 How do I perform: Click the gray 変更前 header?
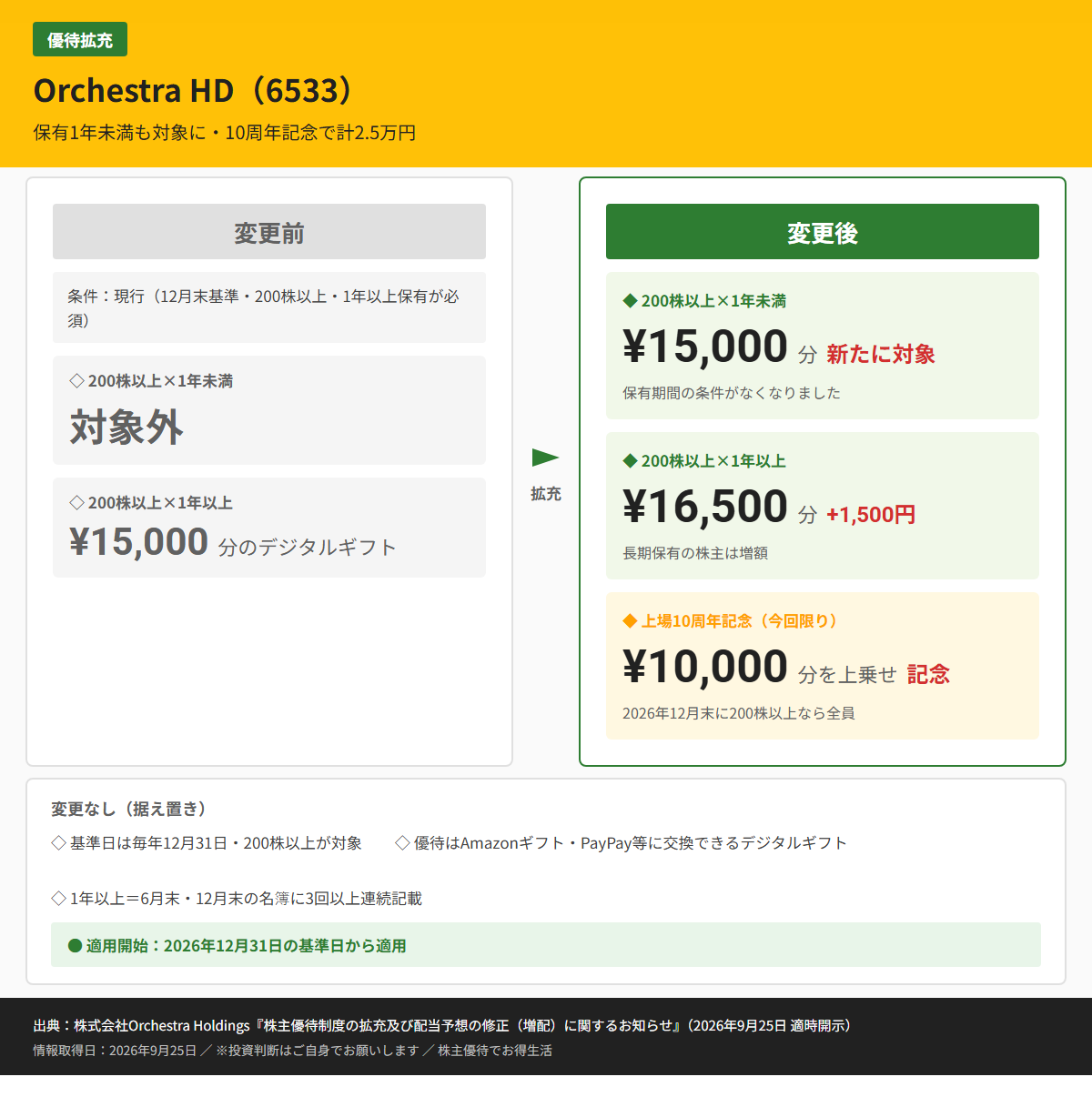pos(269,232)
